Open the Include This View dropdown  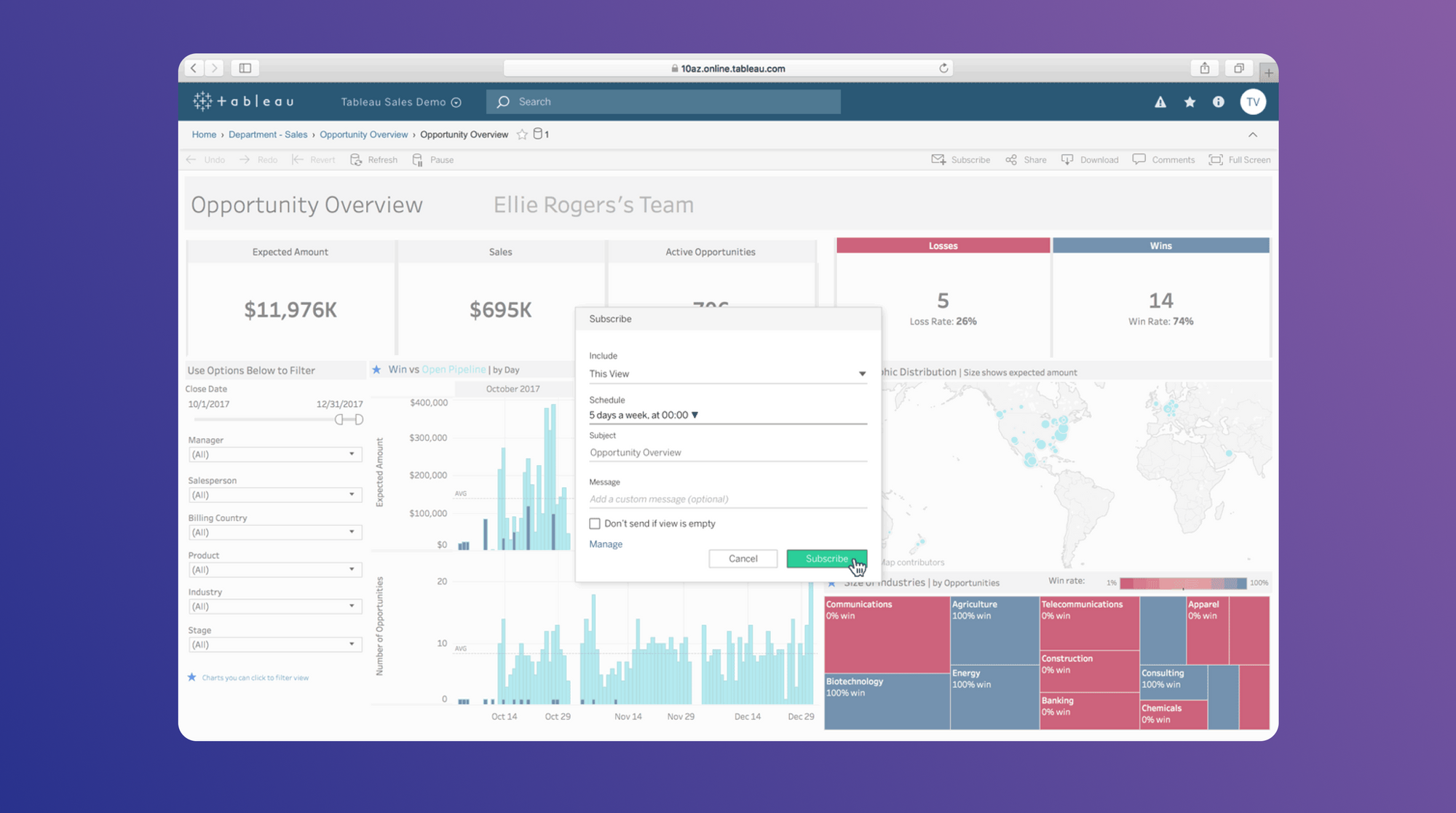point(728,373)
